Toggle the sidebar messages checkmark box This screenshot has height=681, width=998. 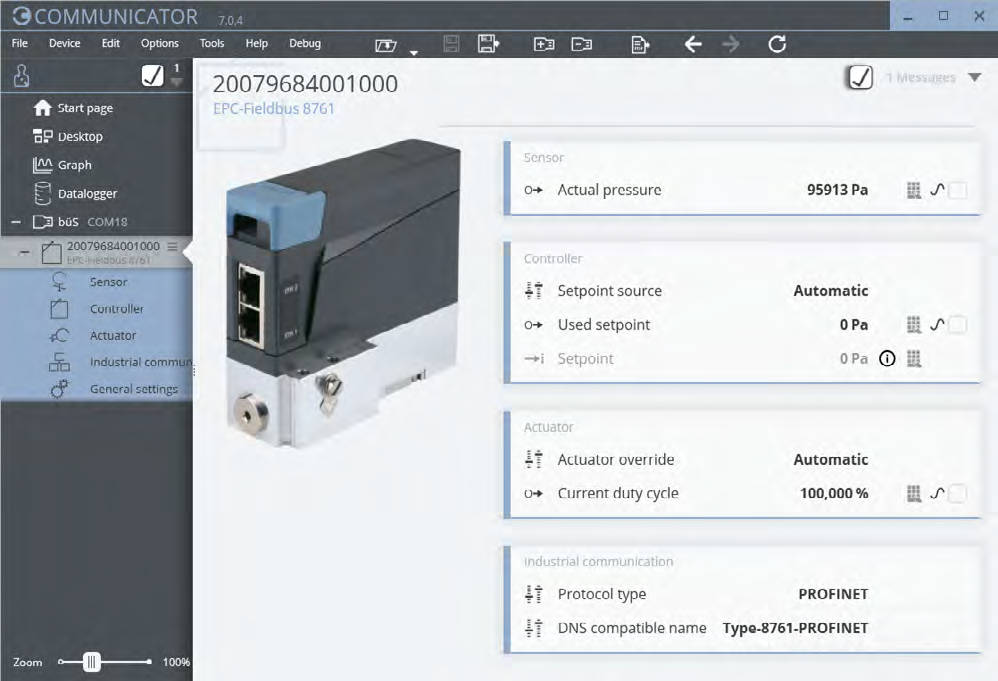pyautogui.click(x=152, y=76)
